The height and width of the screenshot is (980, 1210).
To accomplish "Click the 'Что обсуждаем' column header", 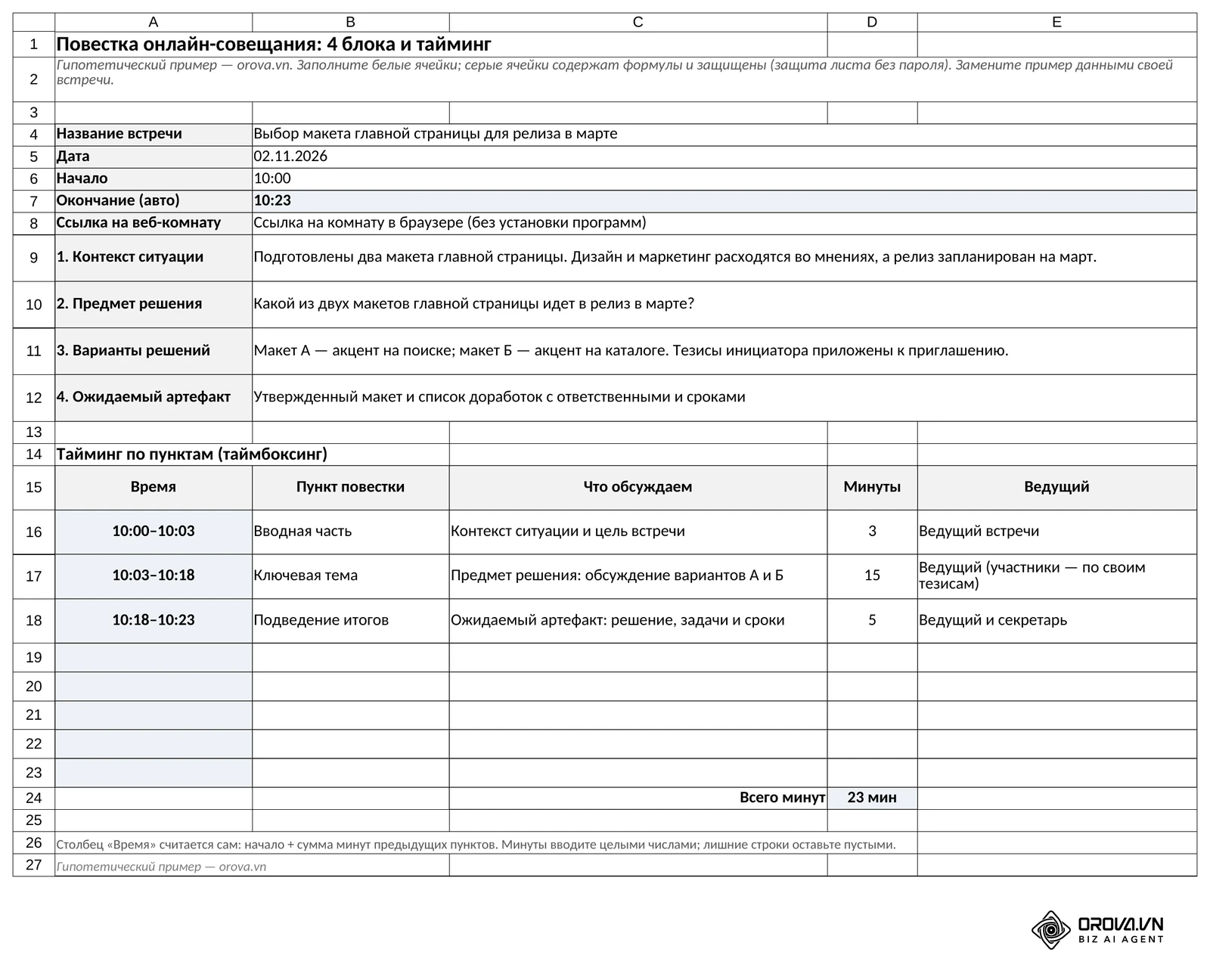I will click(638, 488).
